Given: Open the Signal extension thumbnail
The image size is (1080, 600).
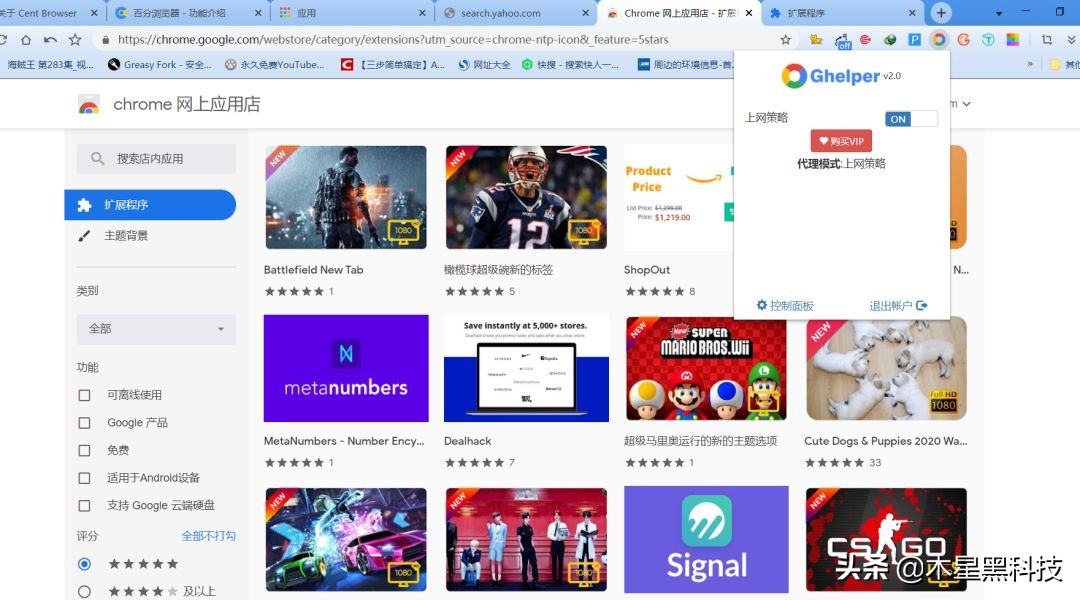Looking at the screenshot, I should tap(706, 539).
